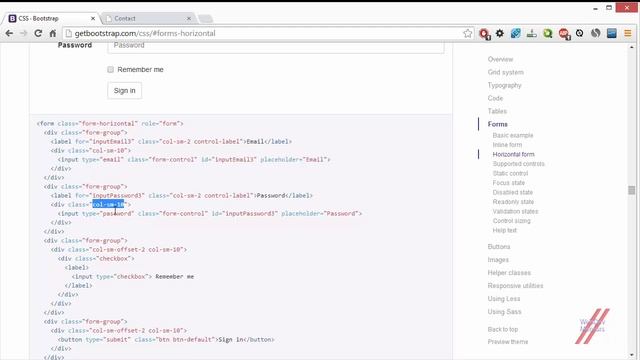
Task: Jump to Tables section
Action: 497,111
